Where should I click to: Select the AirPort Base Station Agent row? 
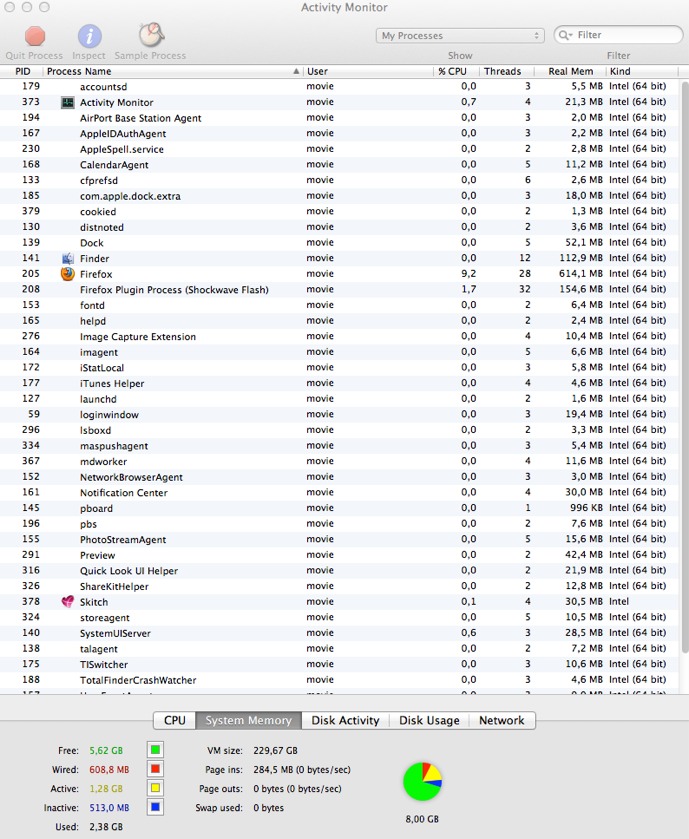coord(340,118)
